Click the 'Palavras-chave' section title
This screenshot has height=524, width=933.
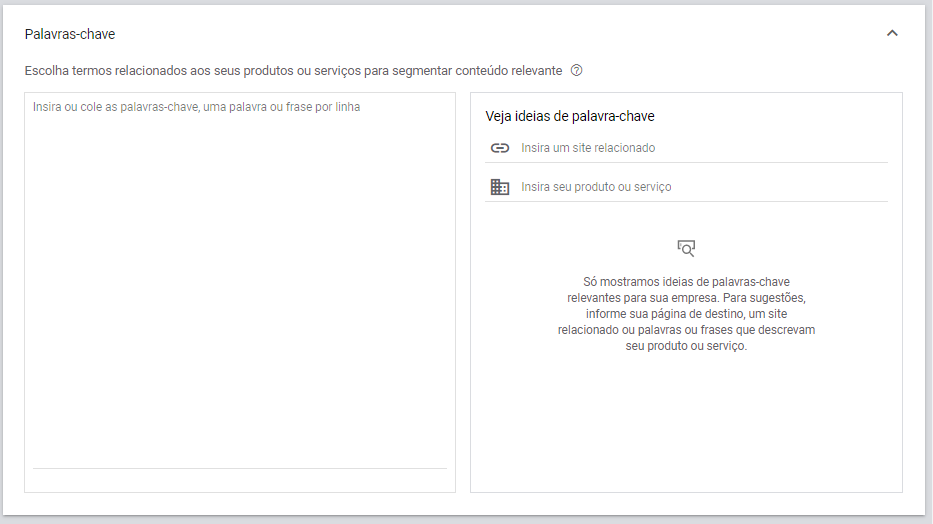pyautogui.click(x=70, y=34)
